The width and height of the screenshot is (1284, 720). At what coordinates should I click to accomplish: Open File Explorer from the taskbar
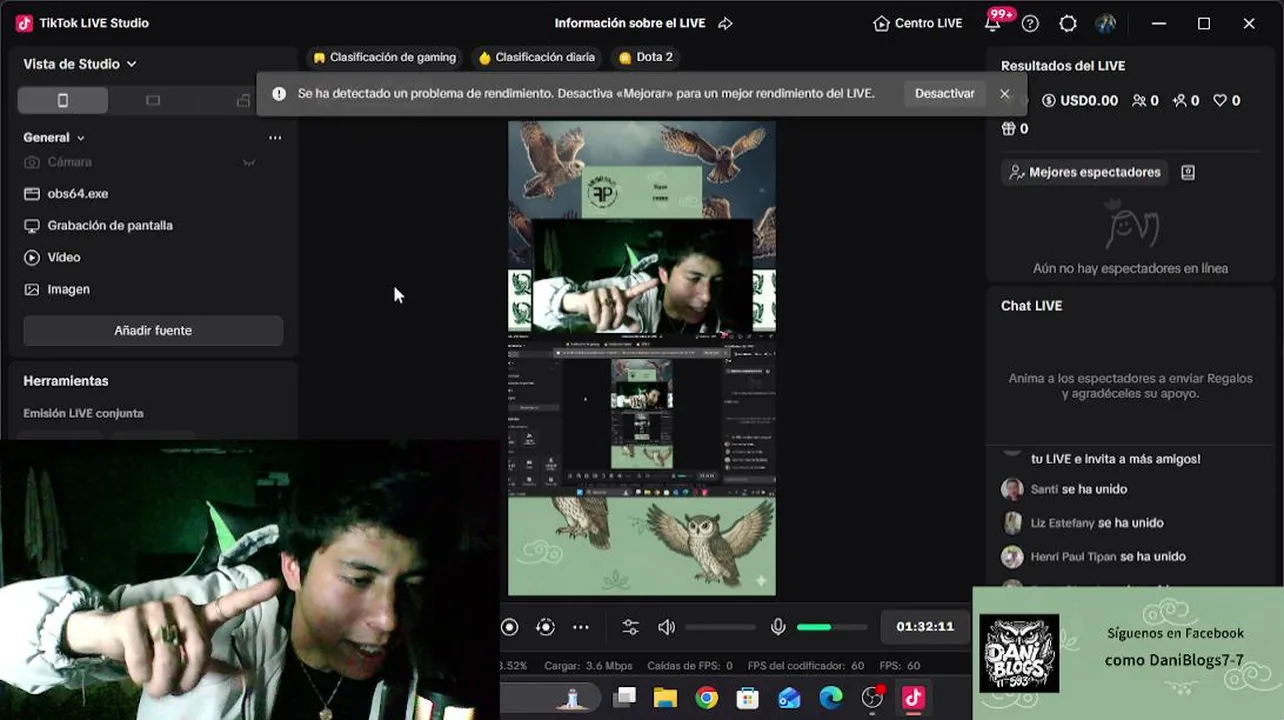pyautogui.click(x=665, y=698)
